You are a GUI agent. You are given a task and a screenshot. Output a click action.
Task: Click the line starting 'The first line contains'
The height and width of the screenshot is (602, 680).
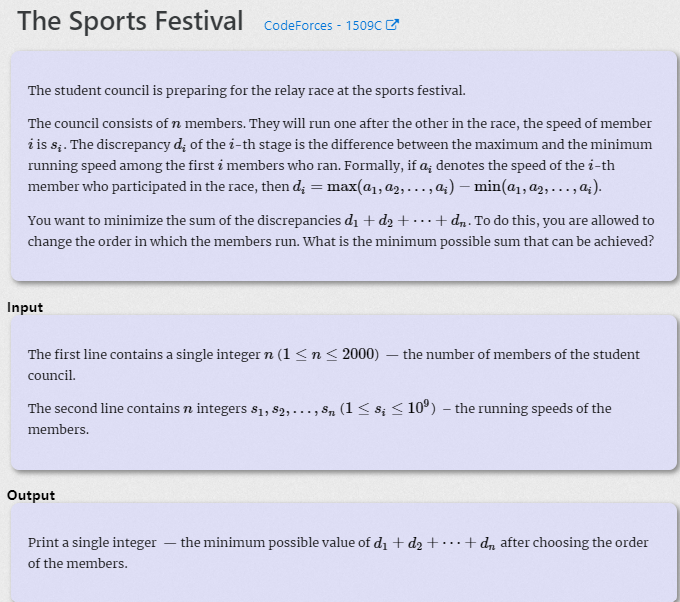pyautogui.click(x=334, y=364)
